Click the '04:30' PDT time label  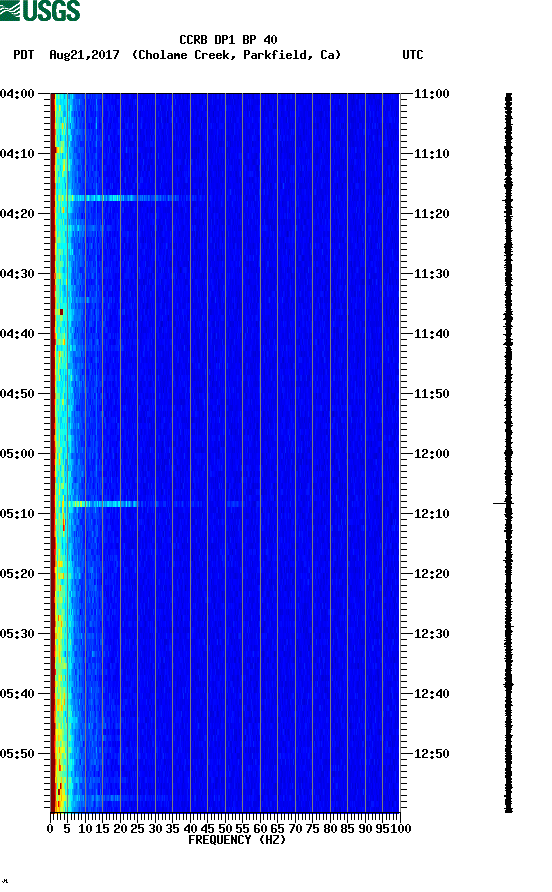18,274
